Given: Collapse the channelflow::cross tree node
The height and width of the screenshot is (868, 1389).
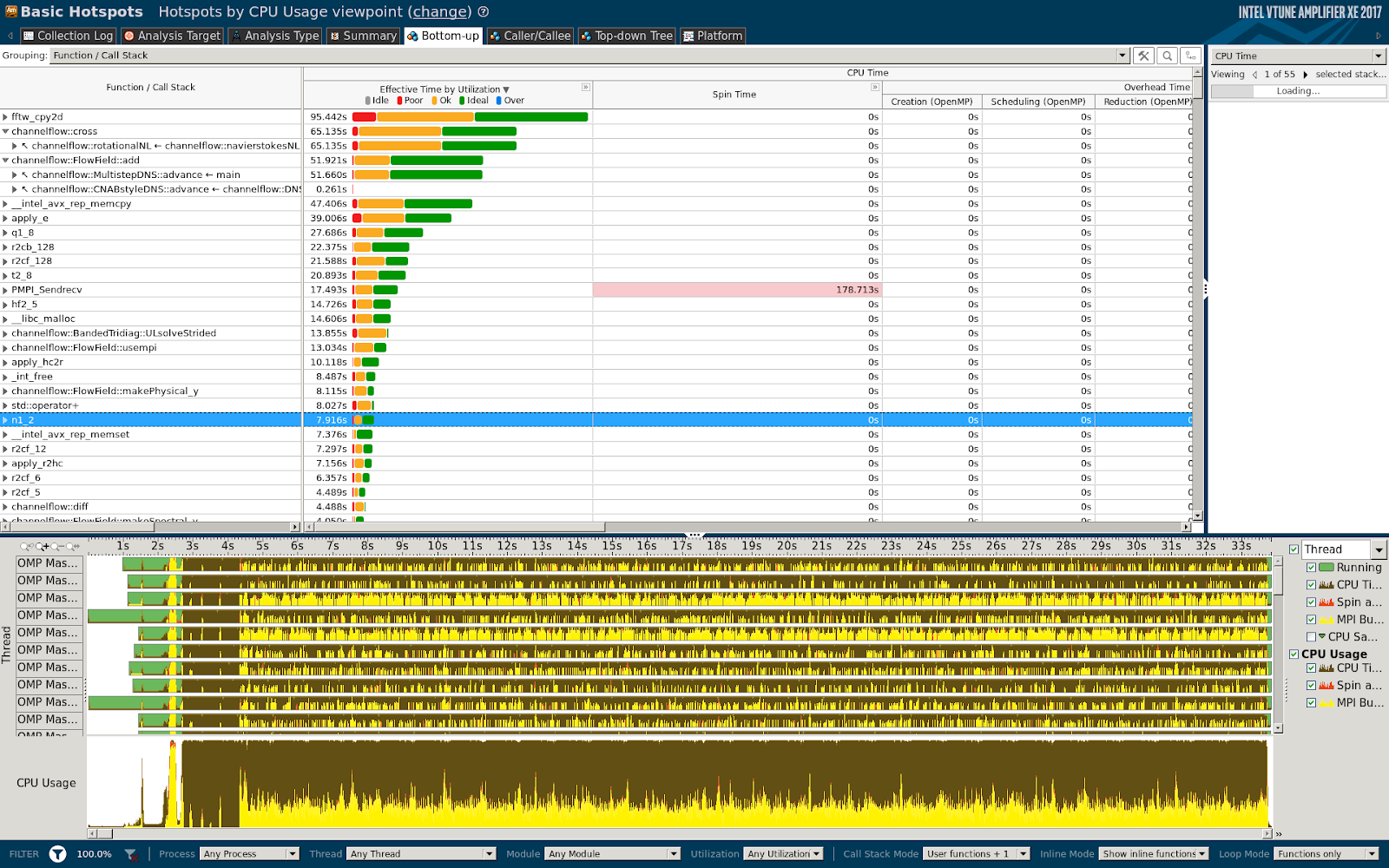Looking at the screenshot, I should coord(5,132).
